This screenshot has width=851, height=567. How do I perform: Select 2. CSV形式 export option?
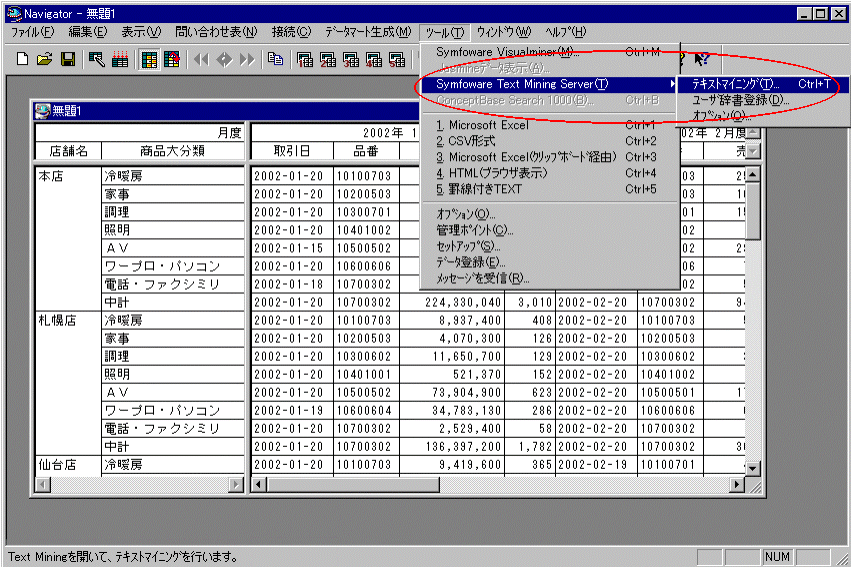tap(472, 141)
